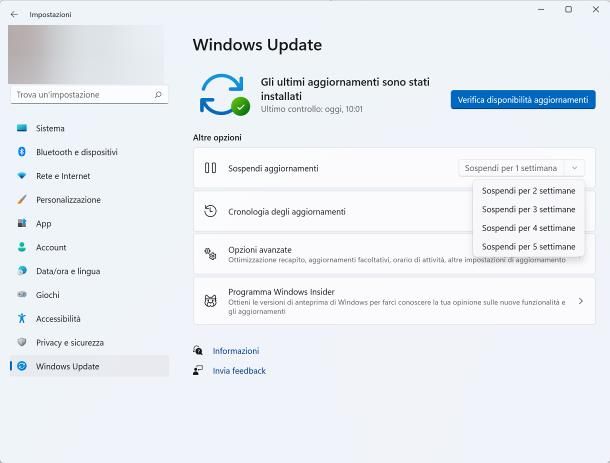Click Verifica disponibilità aggiornamenti button
Image resolution: width=610 pixels, height=463 pixels.
click(523, 100)
